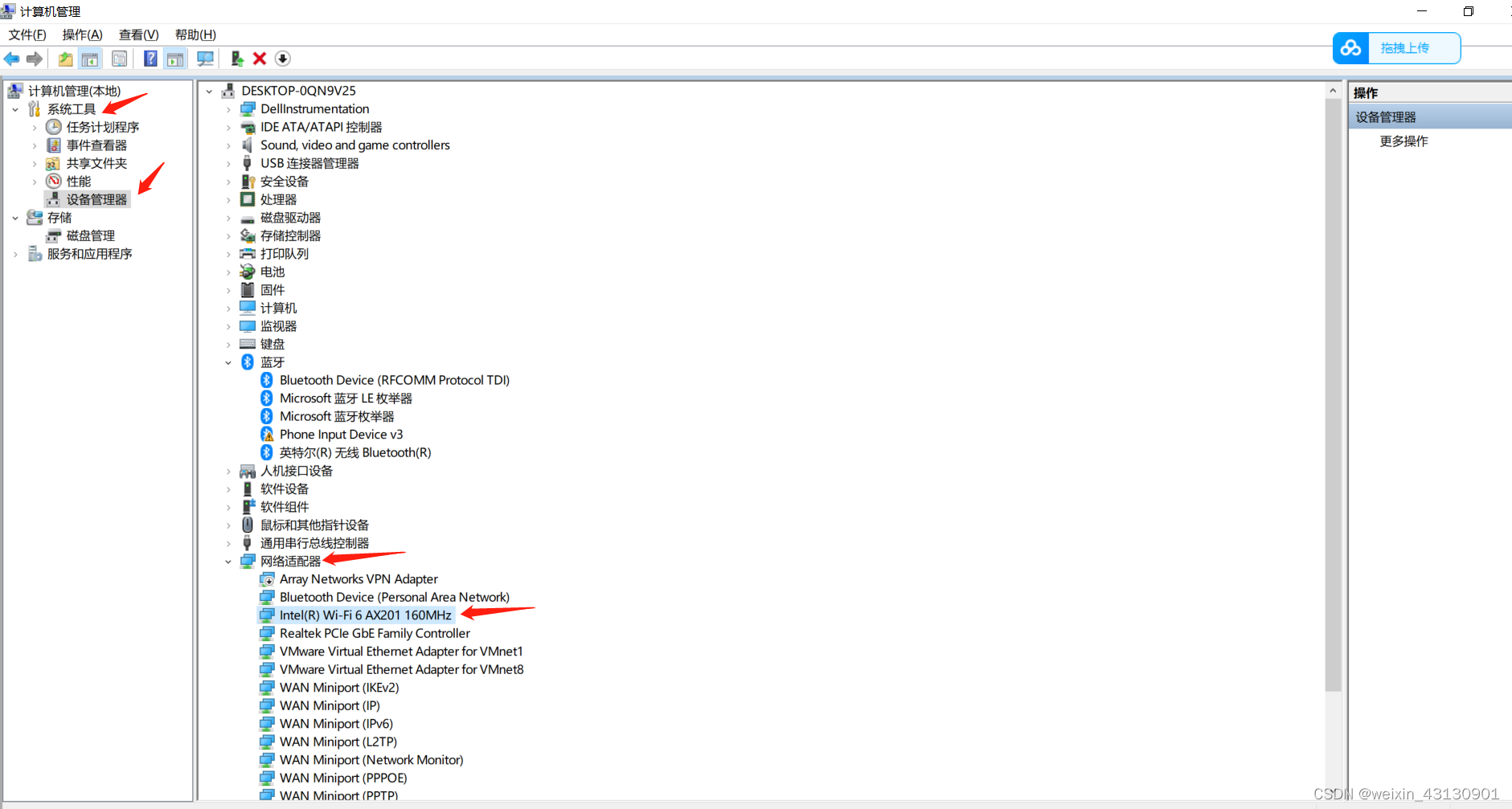Select Realtek PCIe GbE Family Controller

375,633
